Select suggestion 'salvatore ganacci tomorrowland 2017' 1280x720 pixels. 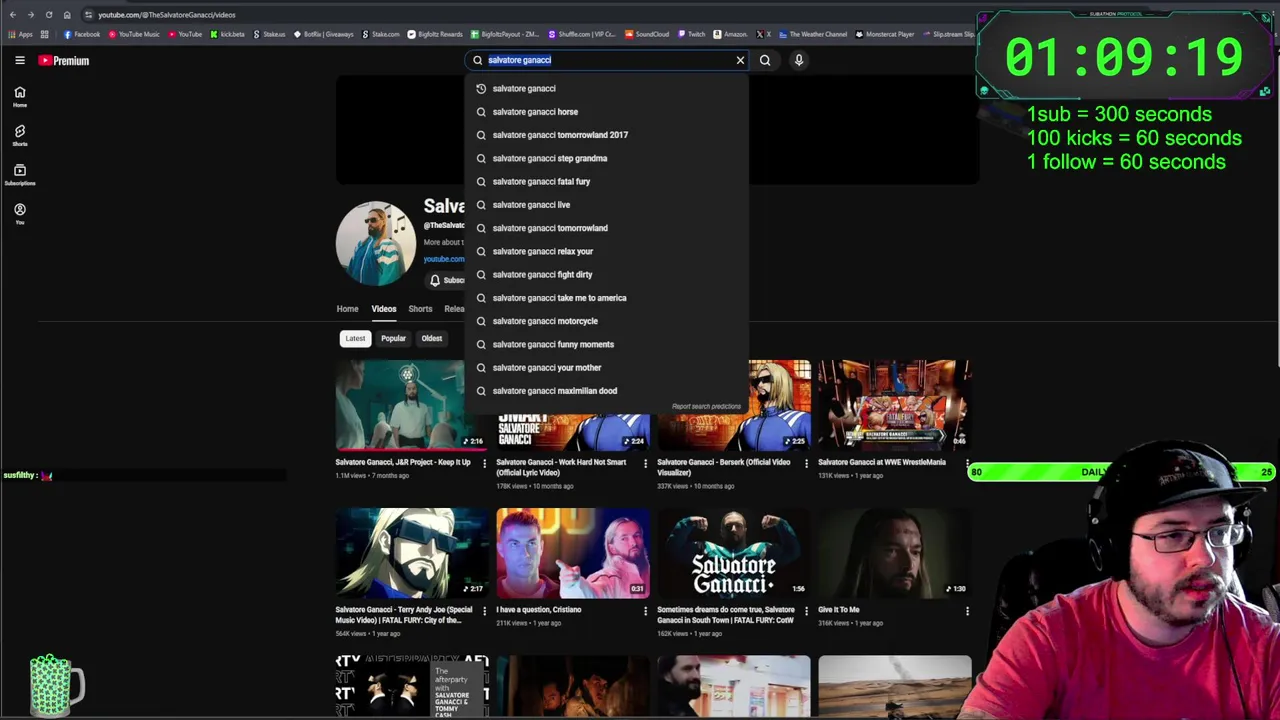[607, 135]
